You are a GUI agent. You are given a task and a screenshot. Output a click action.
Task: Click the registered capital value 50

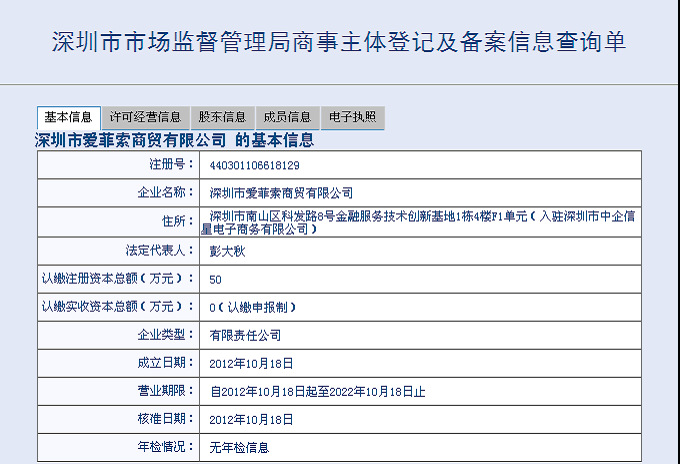pyautogui.click(x=216, y=279)
